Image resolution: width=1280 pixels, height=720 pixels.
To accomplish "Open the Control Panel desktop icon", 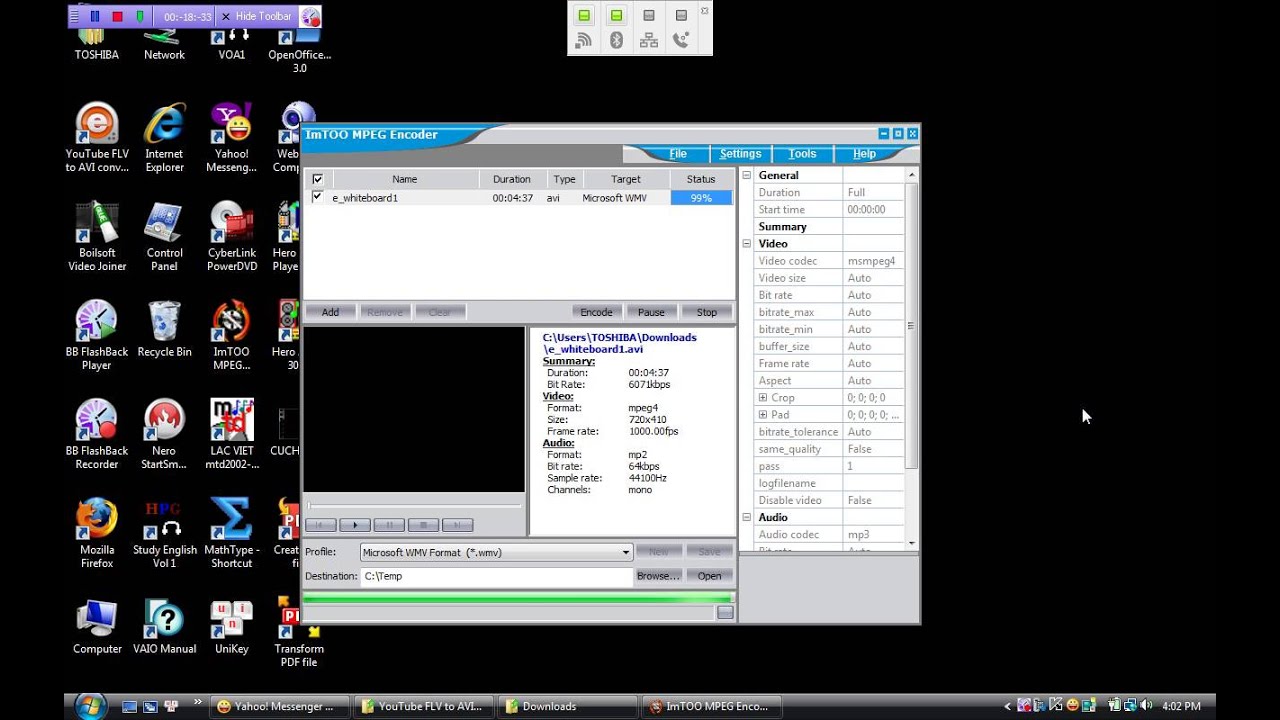I will (164, 237).
